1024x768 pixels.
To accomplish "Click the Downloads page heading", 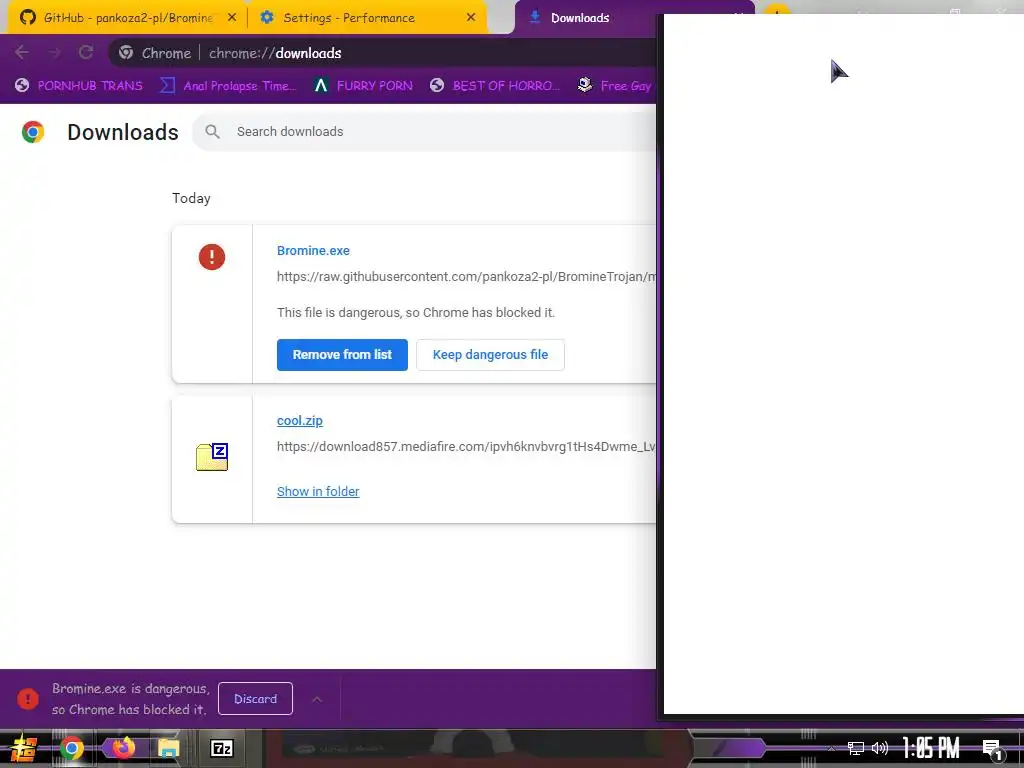I will coord(123,132).
